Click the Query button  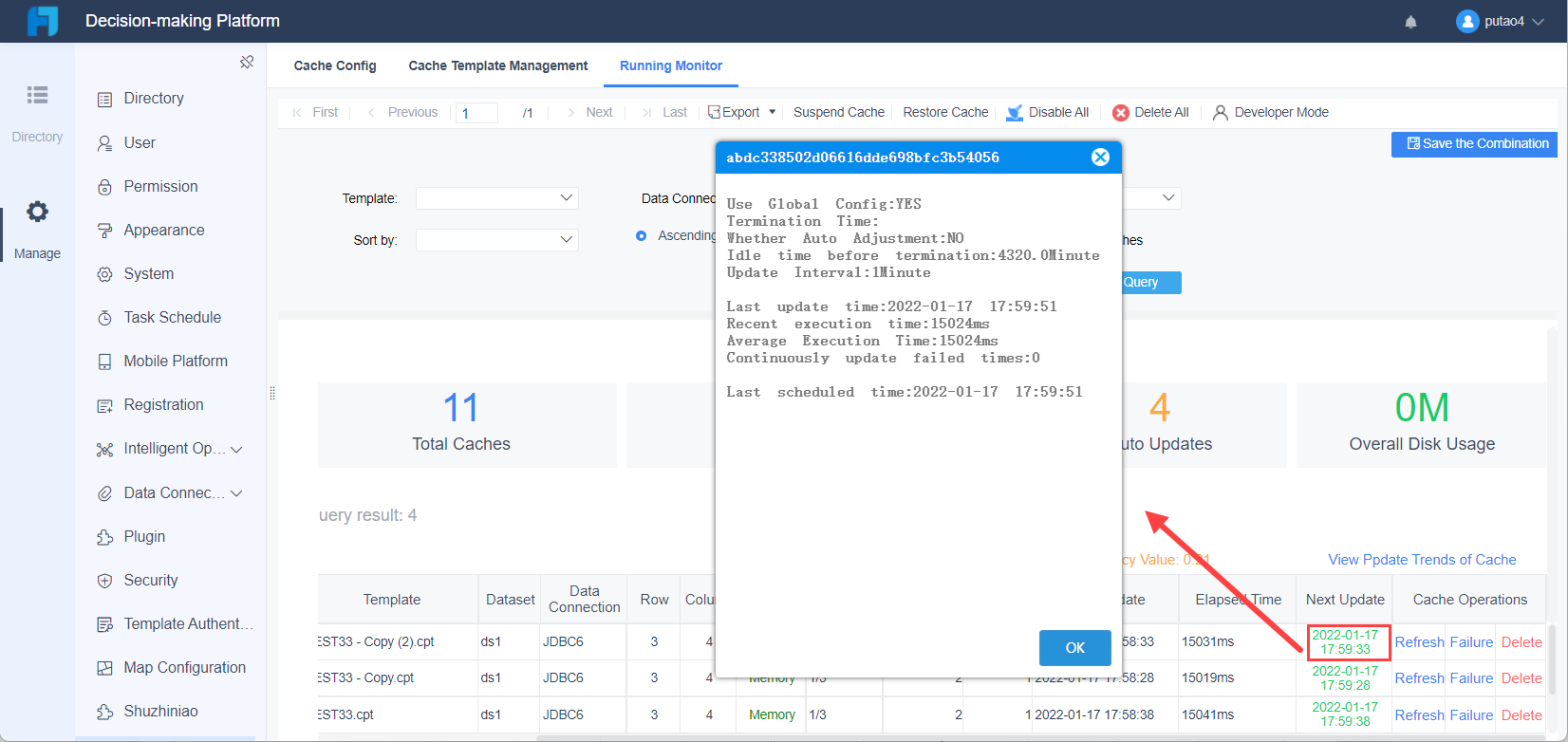coord(1151,283)
